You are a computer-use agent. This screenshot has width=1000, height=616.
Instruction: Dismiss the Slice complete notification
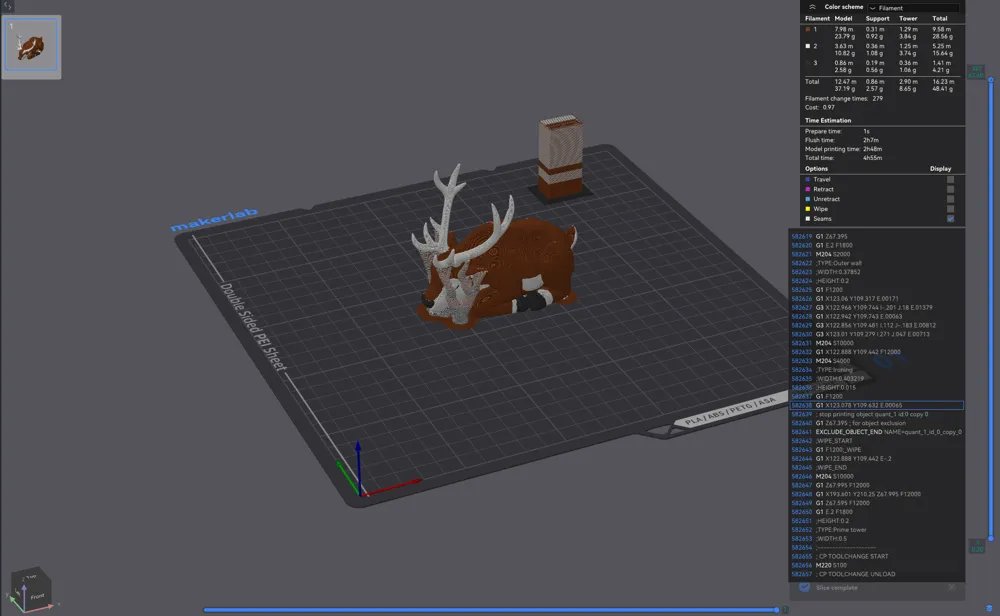(x=952, y=588)
